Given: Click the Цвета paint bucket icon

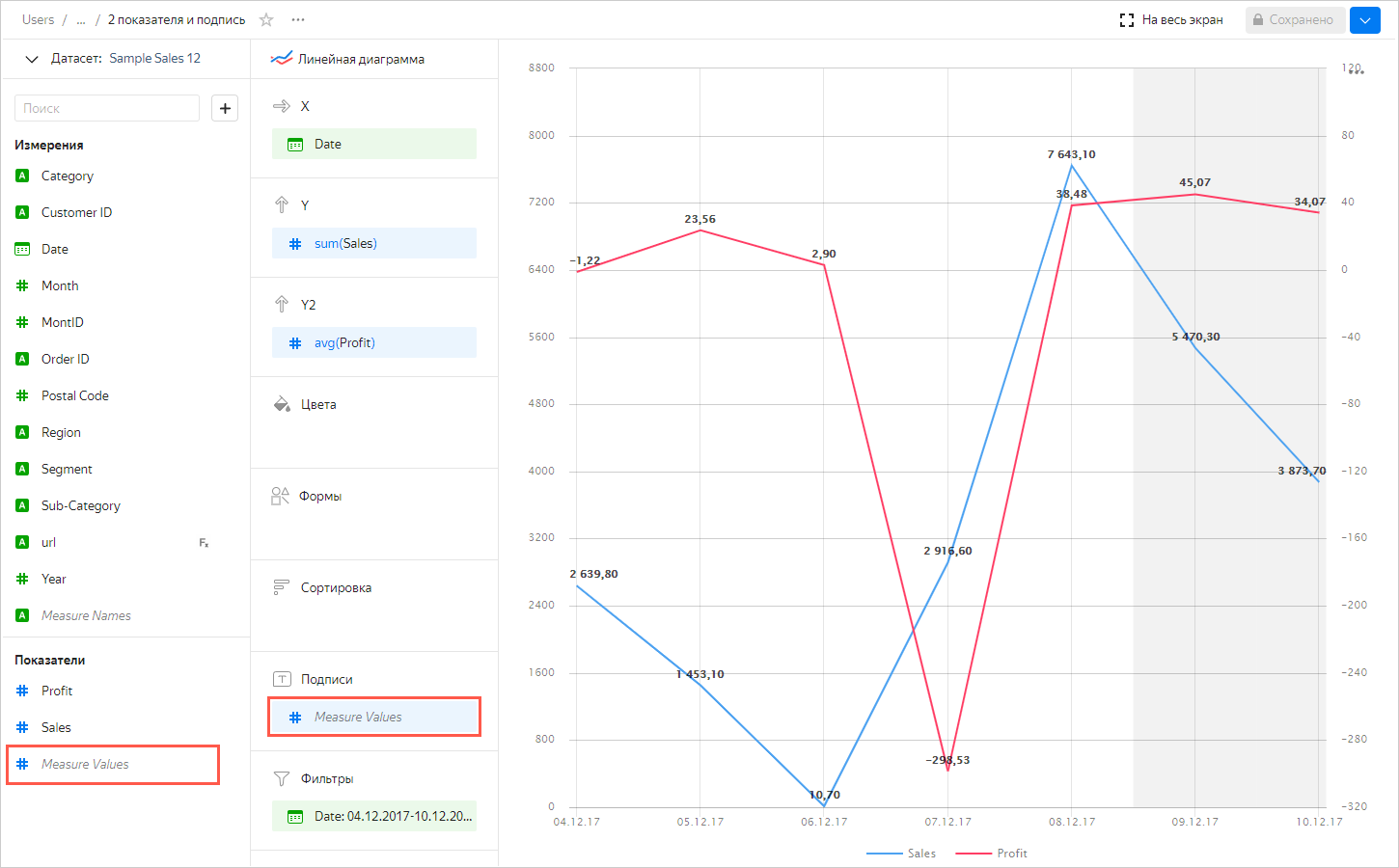Looking at the screenshot, I should point(282,404).
